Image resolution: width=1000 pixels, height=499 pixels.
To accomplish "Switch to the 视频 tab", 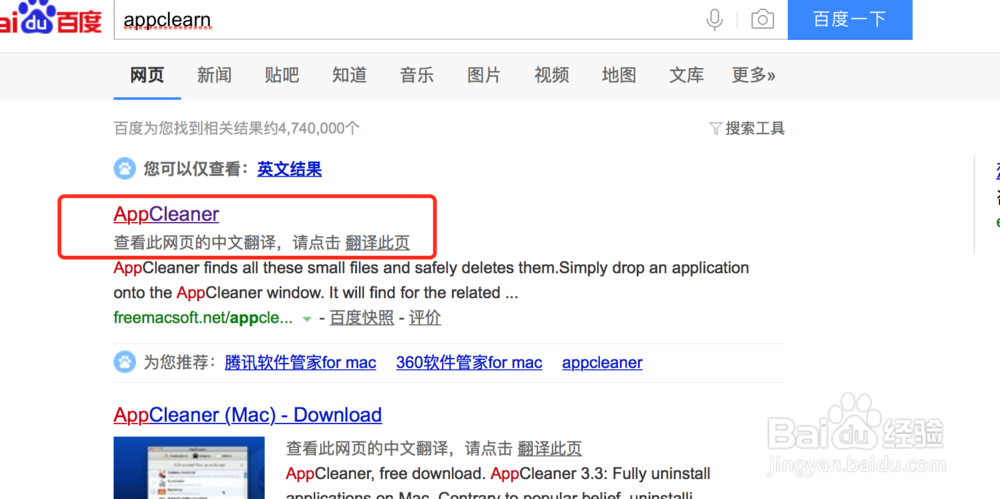I will point(552,75).
